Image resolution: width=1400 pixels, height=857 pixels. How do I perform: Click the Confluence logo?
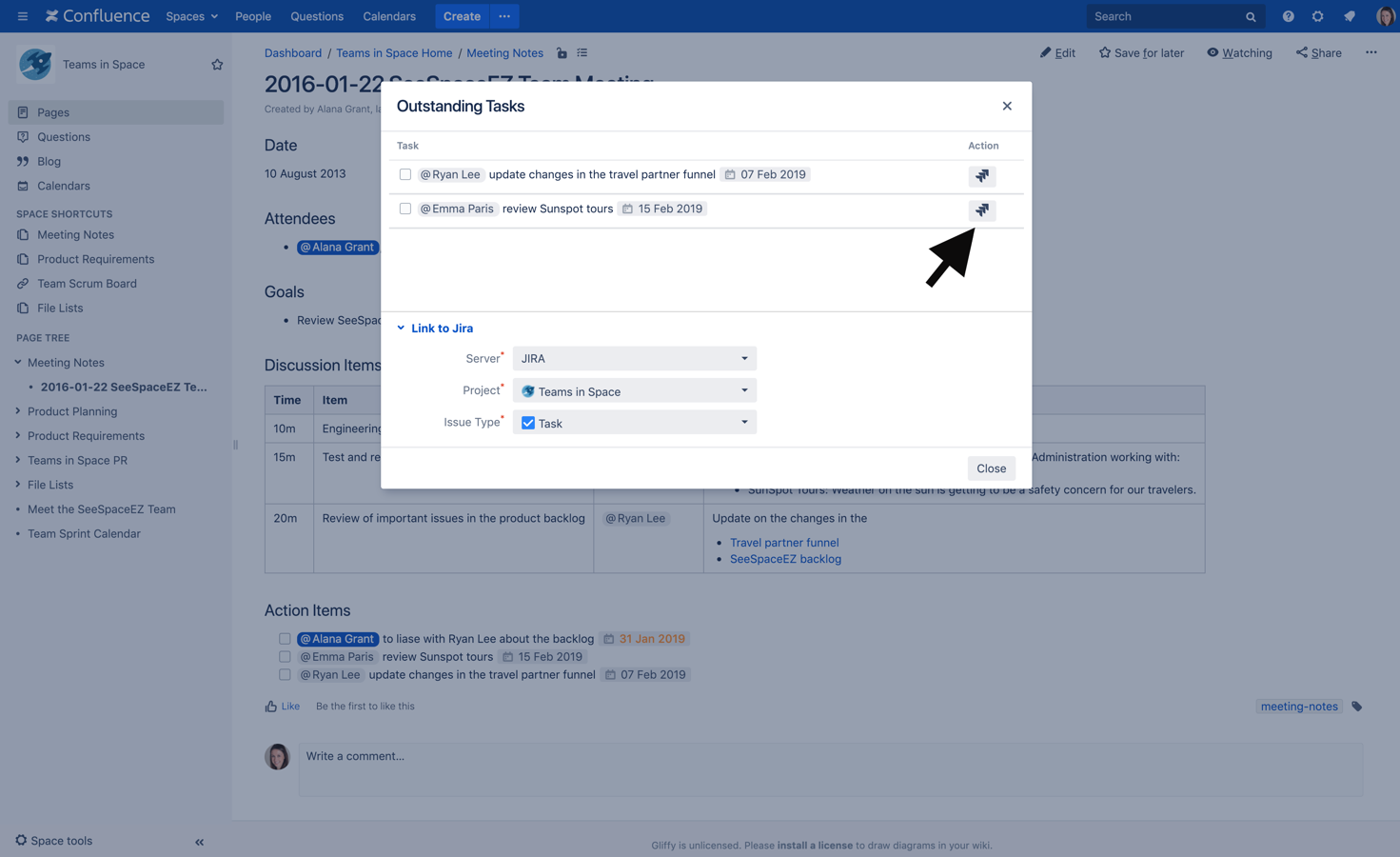pos(97,16)
